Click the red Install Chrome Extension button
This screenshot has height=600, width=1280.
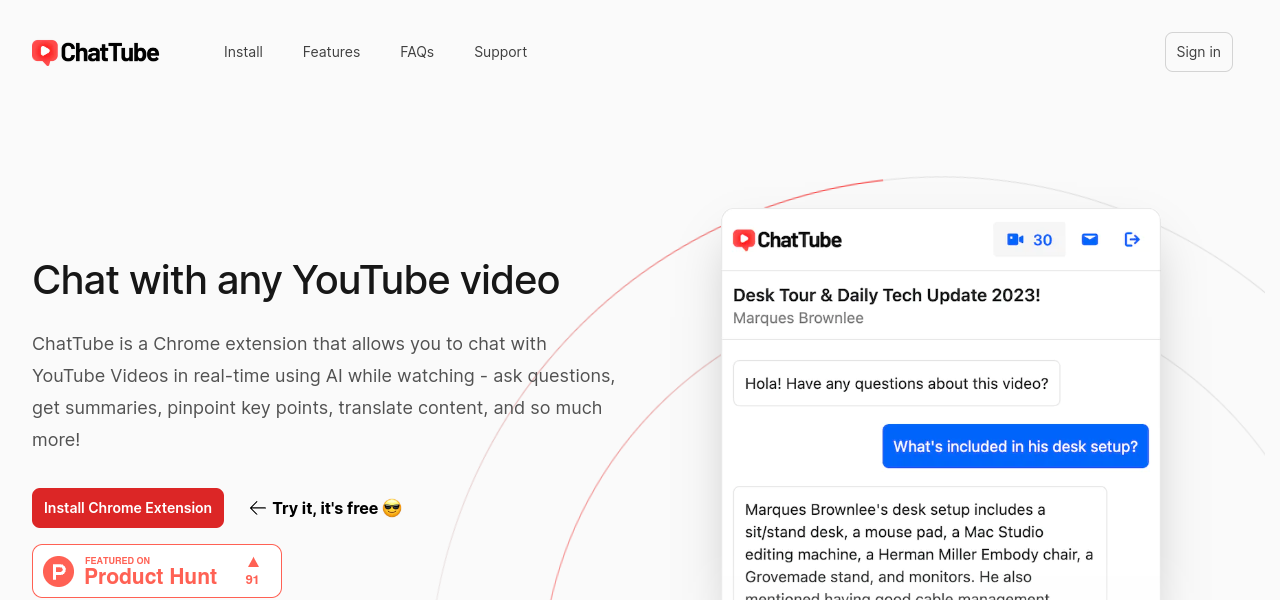tap(128, 508)
